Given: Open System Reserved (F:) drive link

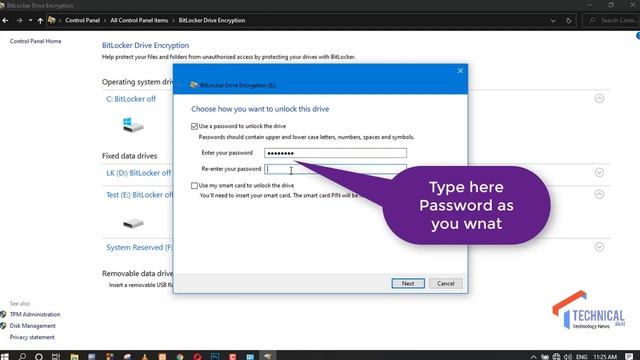Looking at the screenshot, I should pyautogui.click(x=139, y=247).
